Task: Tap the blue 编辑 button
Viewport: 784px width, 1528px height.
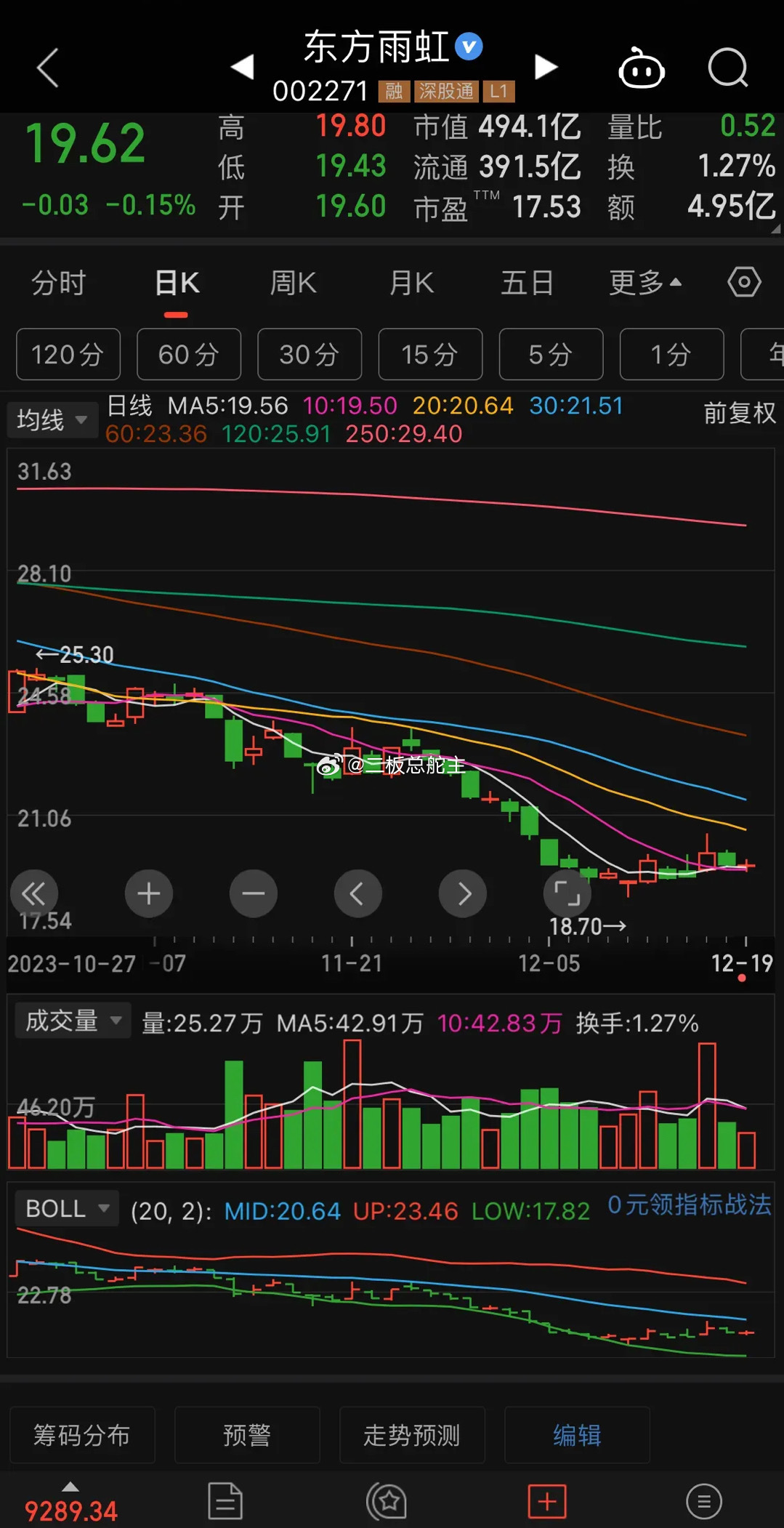Action: (x=577, y=1435)
